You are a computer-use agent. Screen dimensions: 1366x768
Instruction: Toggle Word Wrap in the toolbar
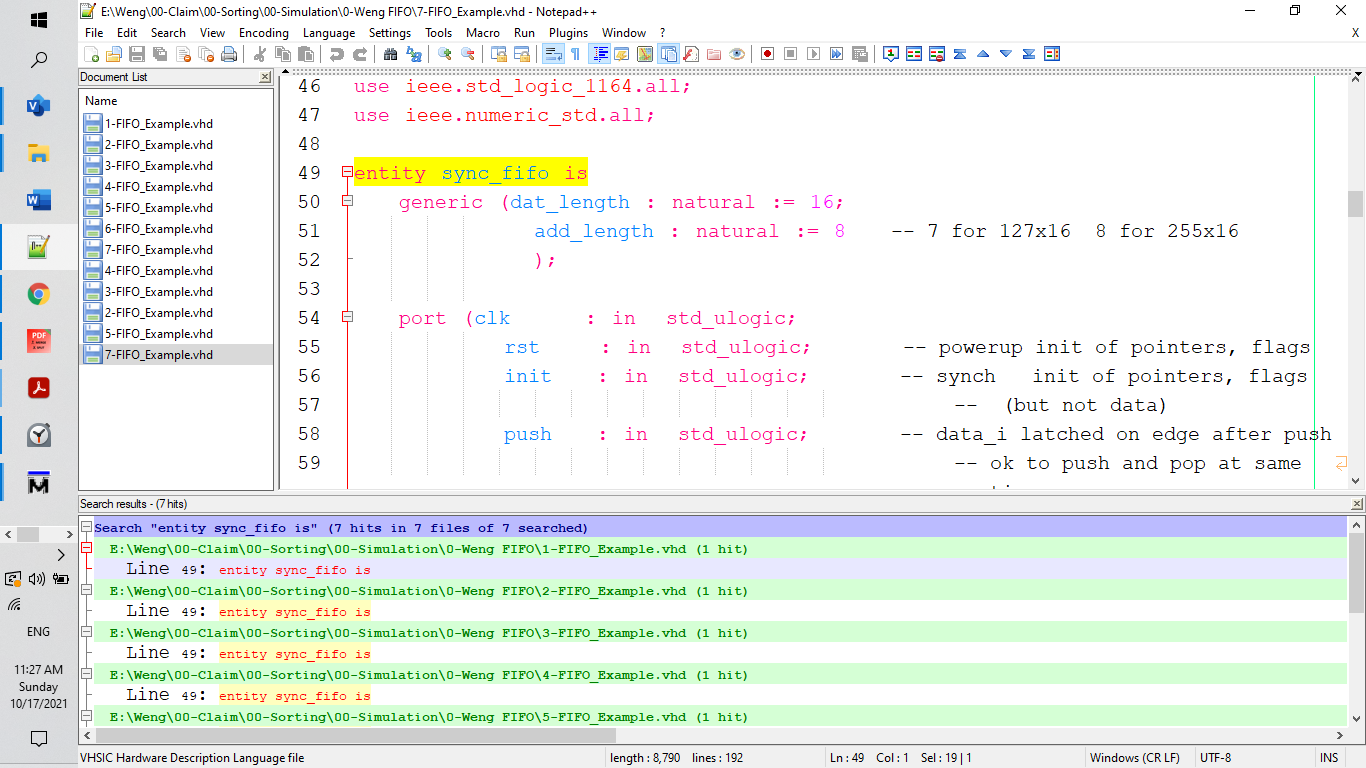(552, 54)
